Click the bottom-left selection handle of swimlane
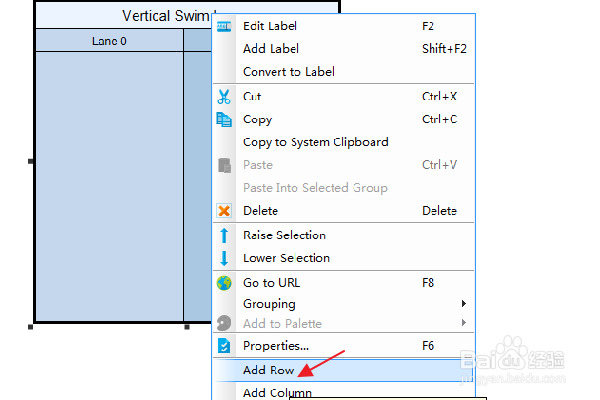 32,326
